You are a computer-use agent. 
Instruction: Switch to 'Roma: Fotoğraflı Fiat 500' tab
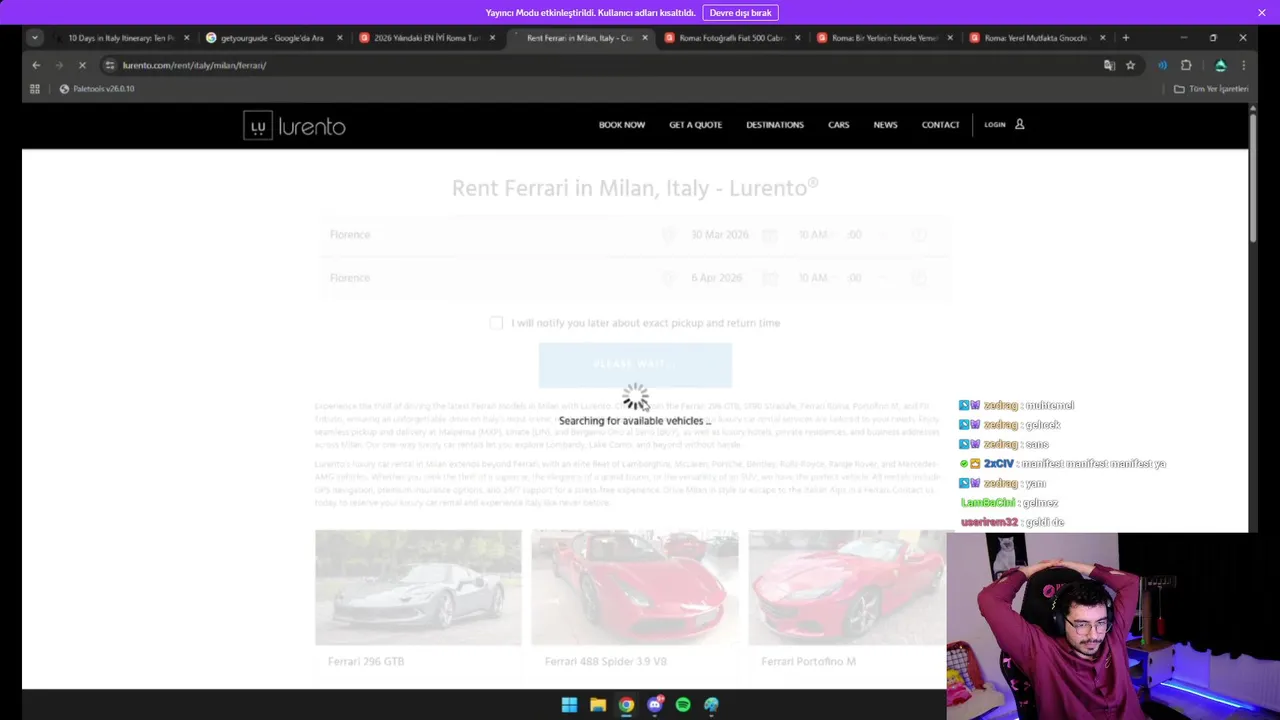pyautogui.click(x=731, y=38)
